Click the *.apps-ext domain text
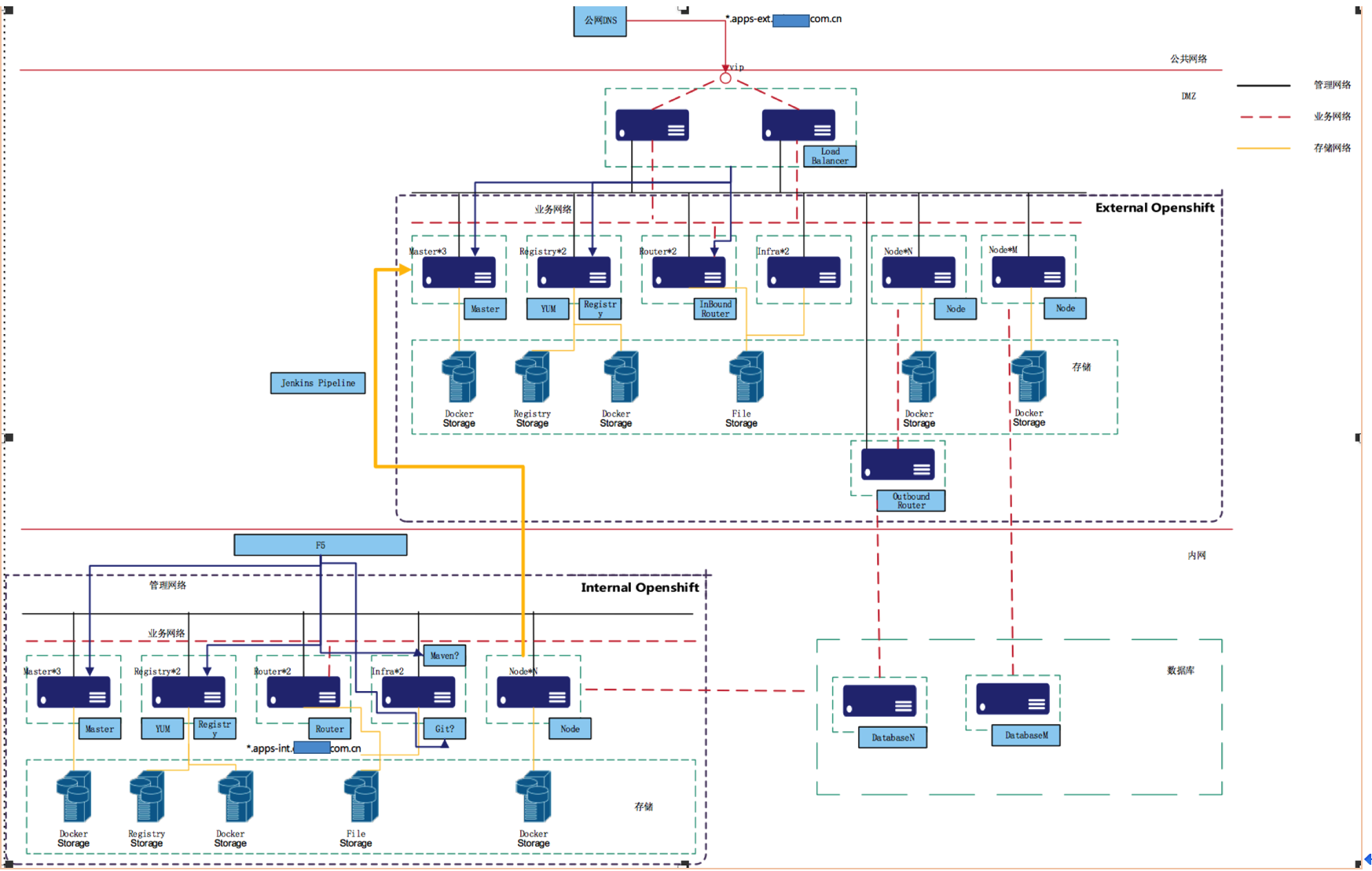The height and width of the screenshot is (871, 1372). [783, 19]
